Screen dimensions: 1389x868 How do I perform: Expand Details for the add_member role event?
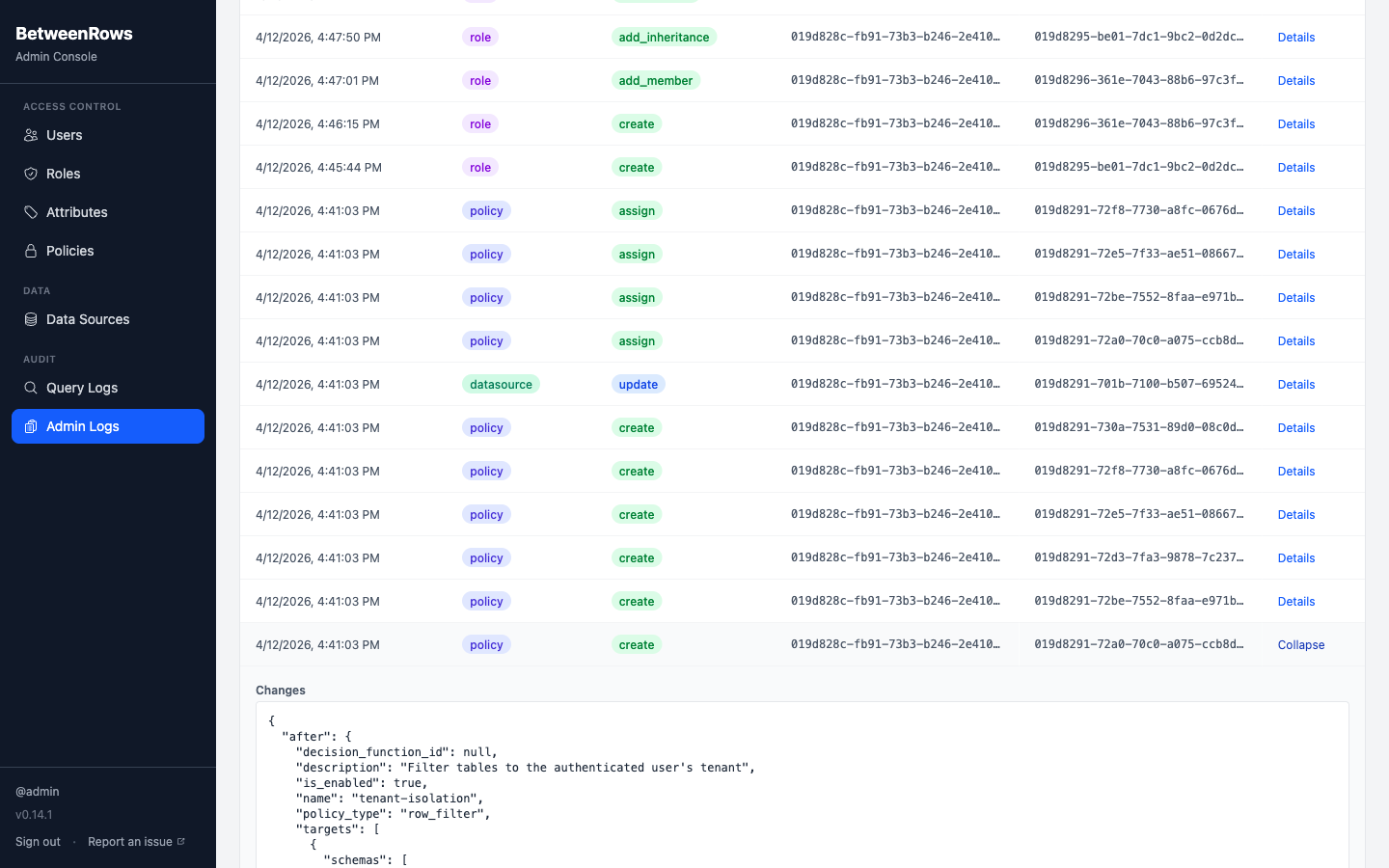[1295, 80]
